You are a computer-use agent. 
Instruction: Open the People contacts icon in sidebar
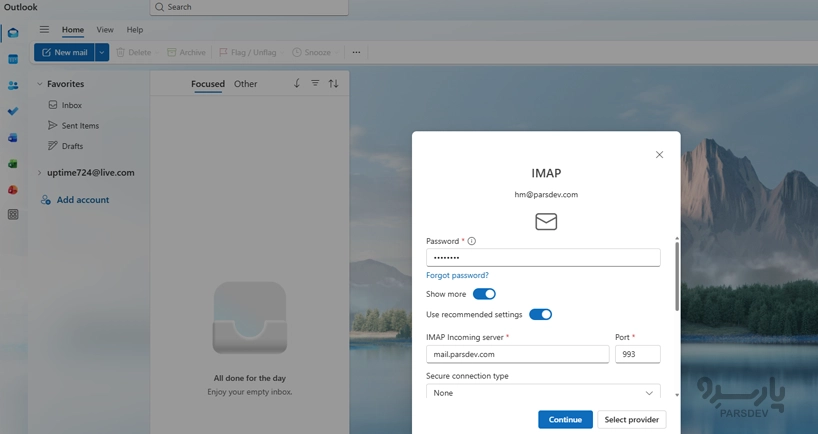click(13, 86)
